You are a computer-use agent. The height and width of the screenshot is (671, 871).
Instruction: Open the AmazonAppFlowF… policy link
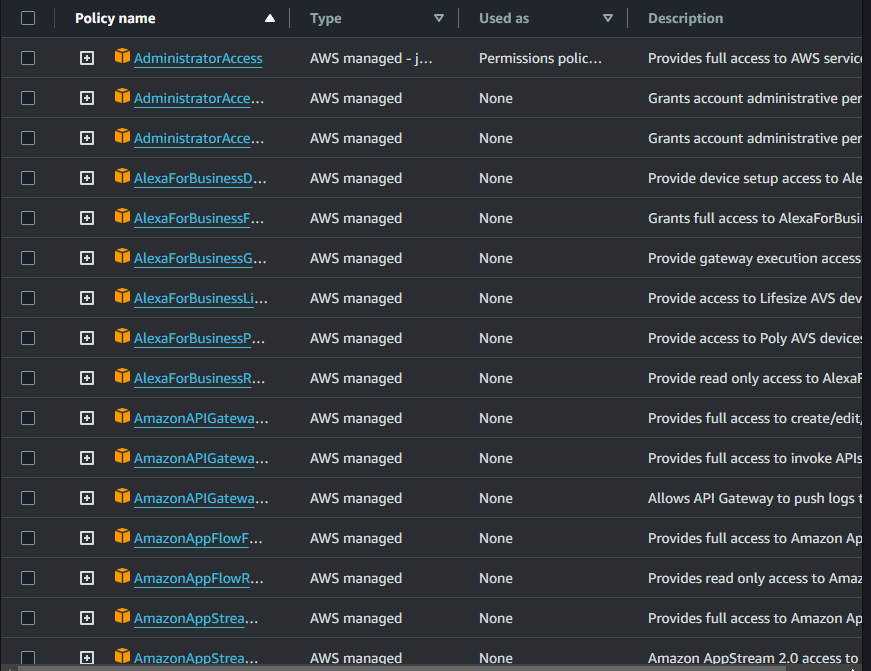click(198, 538)
